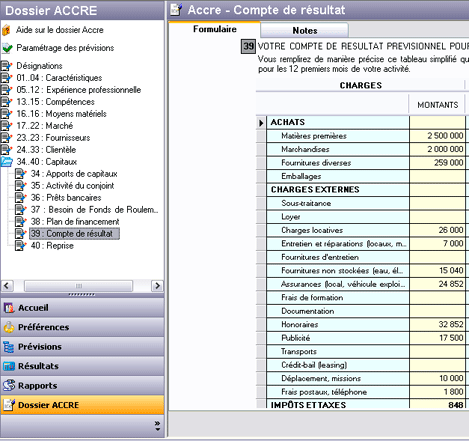Click the form icon beside 17..22 : Marché
The image size is (469, 441).
(x=6, y=126)
